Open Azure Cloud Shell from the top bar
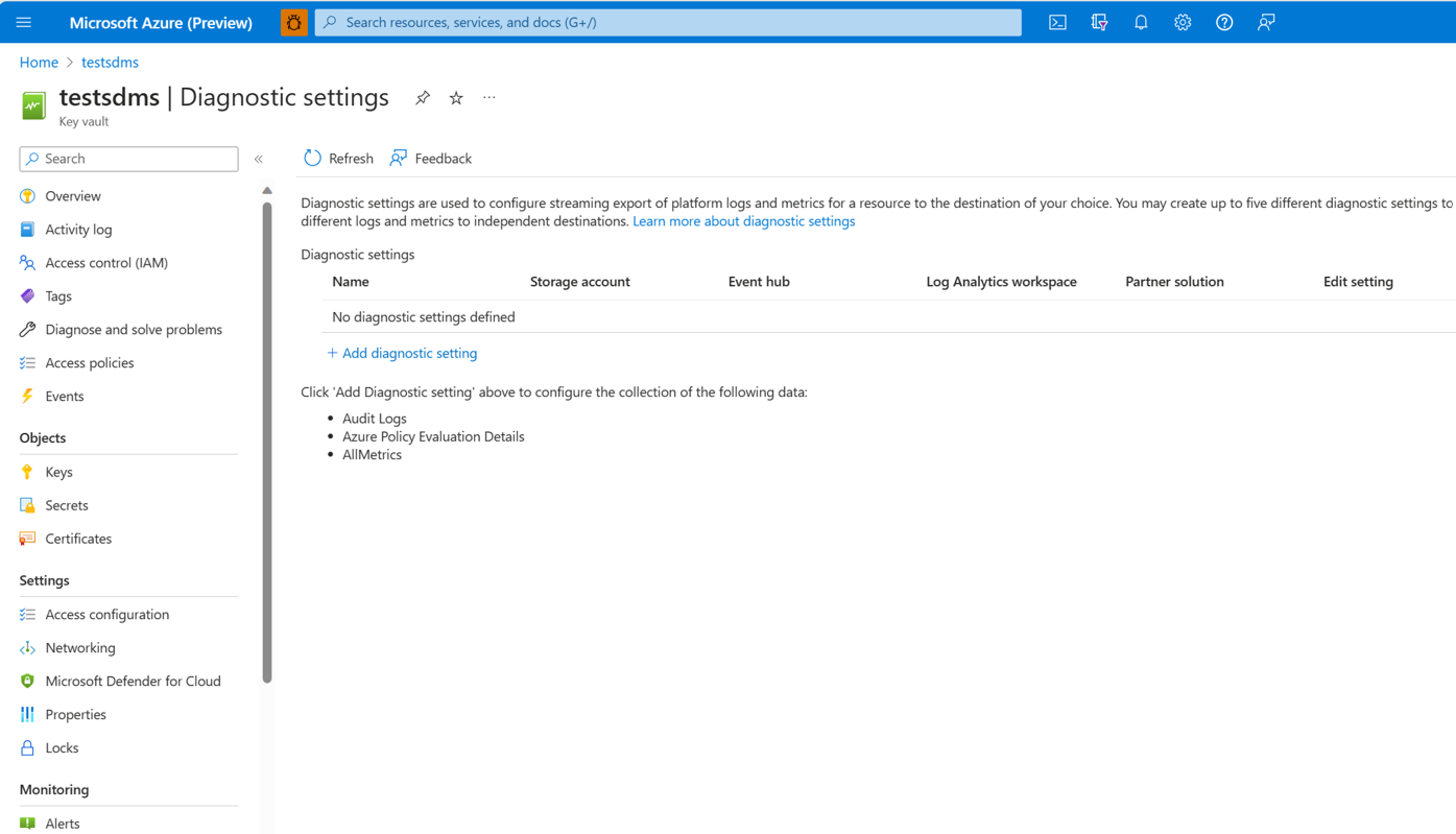Viewport: 1456px width, 834px height. pyautogui.click(x=1057, y=22)
